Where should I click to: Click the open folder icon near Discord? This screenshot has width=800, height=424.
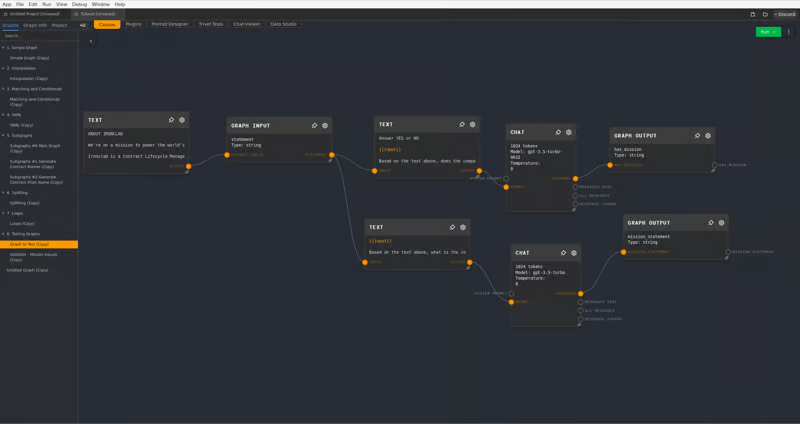click(765, 14)
